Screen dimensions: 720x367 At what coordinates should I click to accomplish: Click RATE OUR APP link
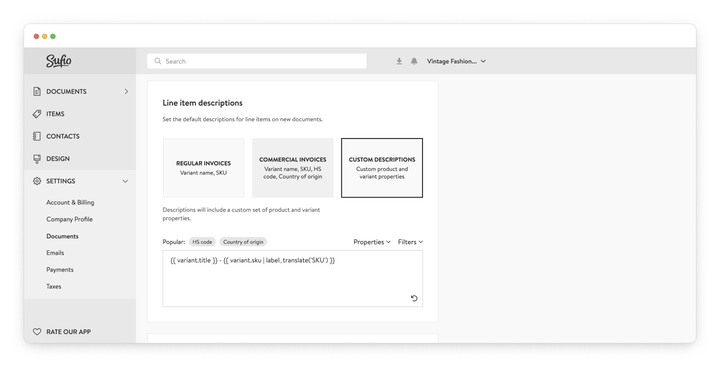pos(68,332)
